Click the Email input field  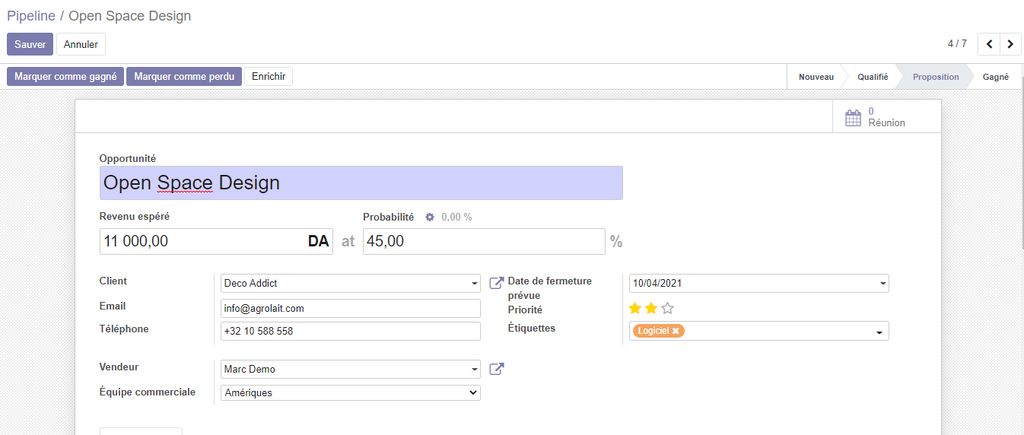coord(350,309)
